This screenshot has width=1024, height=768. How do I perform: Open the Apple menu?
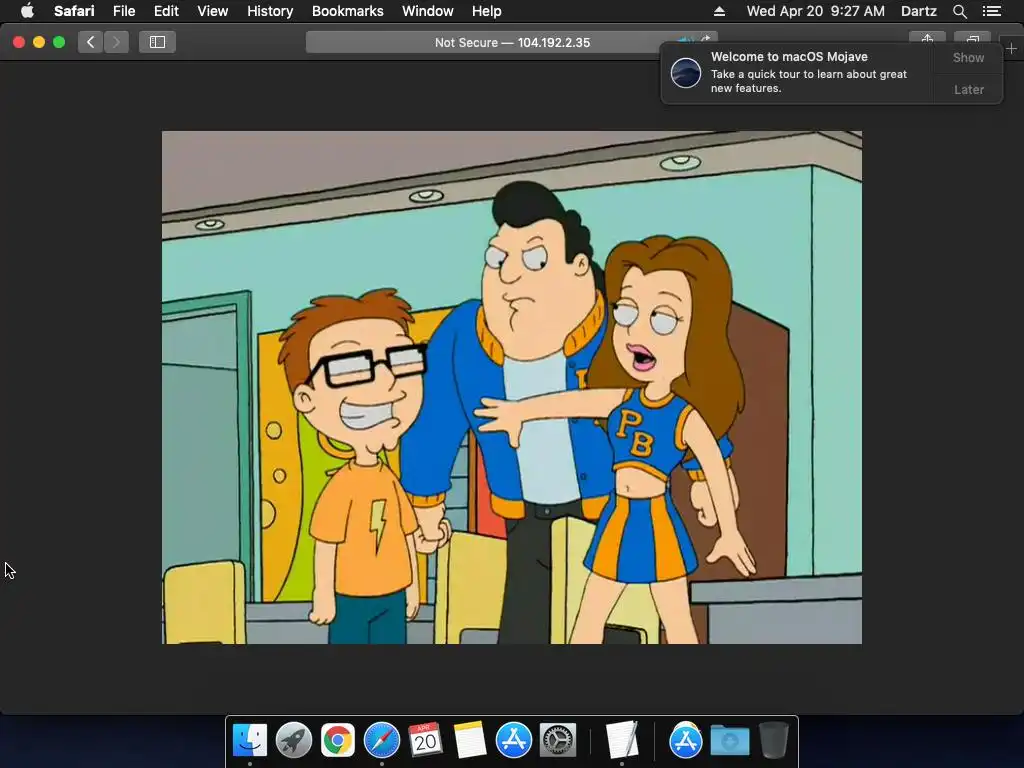[27, 11]
